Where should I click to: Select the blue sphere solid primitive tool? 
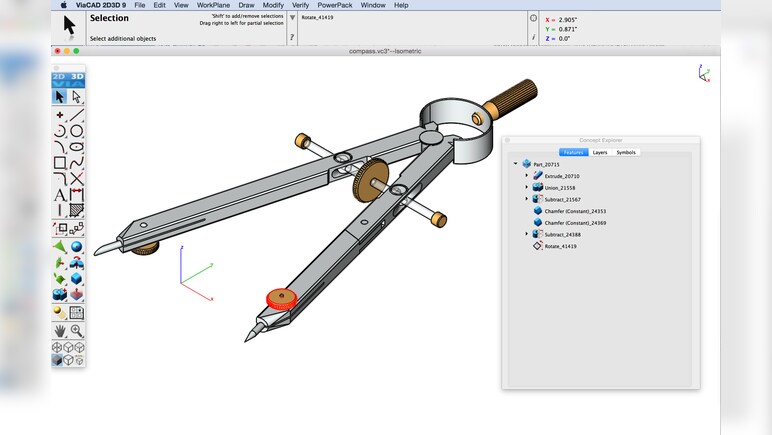point(76,247)
